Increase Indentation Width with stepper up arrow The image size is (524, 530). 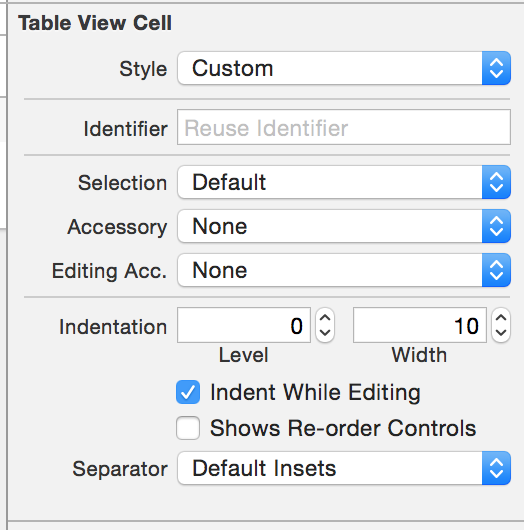click(x=501, y=318)
